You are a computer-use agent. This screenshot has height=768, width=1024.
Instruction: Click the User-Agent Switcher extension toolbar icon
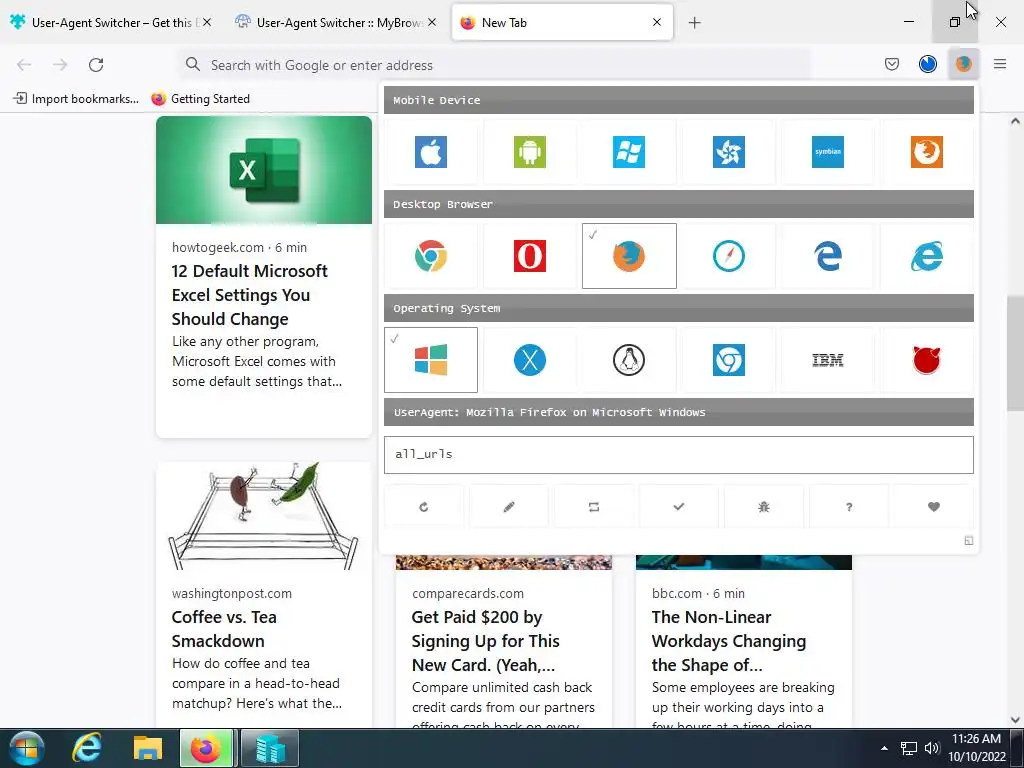click(x=963, y=64)
